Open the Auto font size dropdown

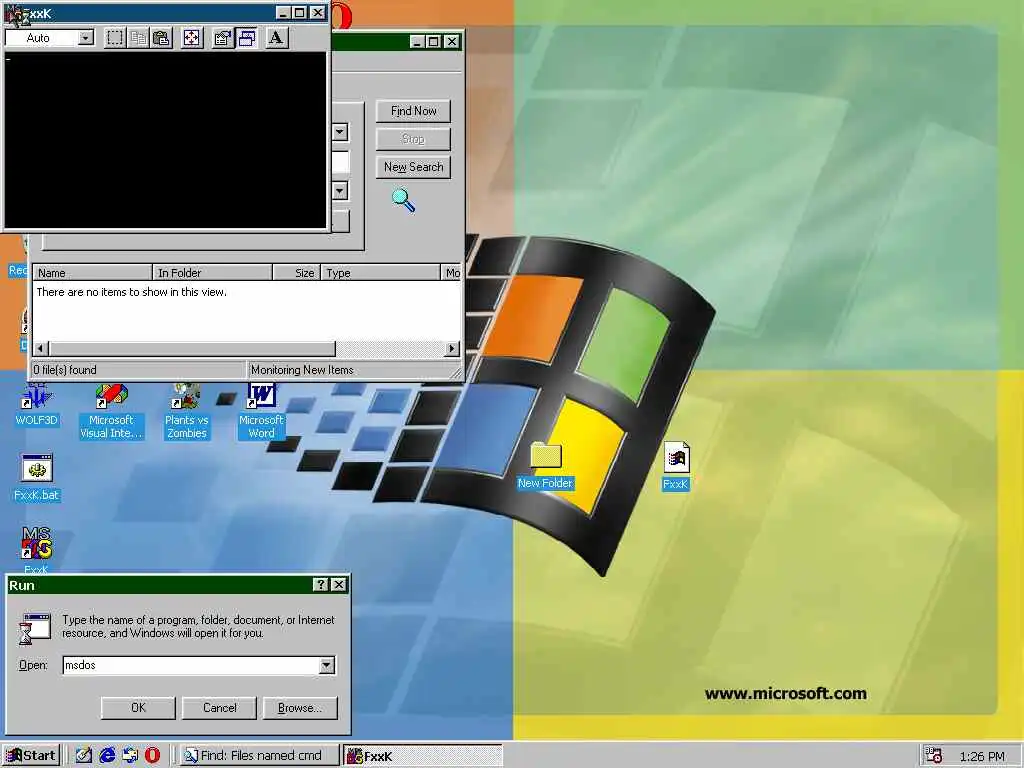tap(86, 38)
